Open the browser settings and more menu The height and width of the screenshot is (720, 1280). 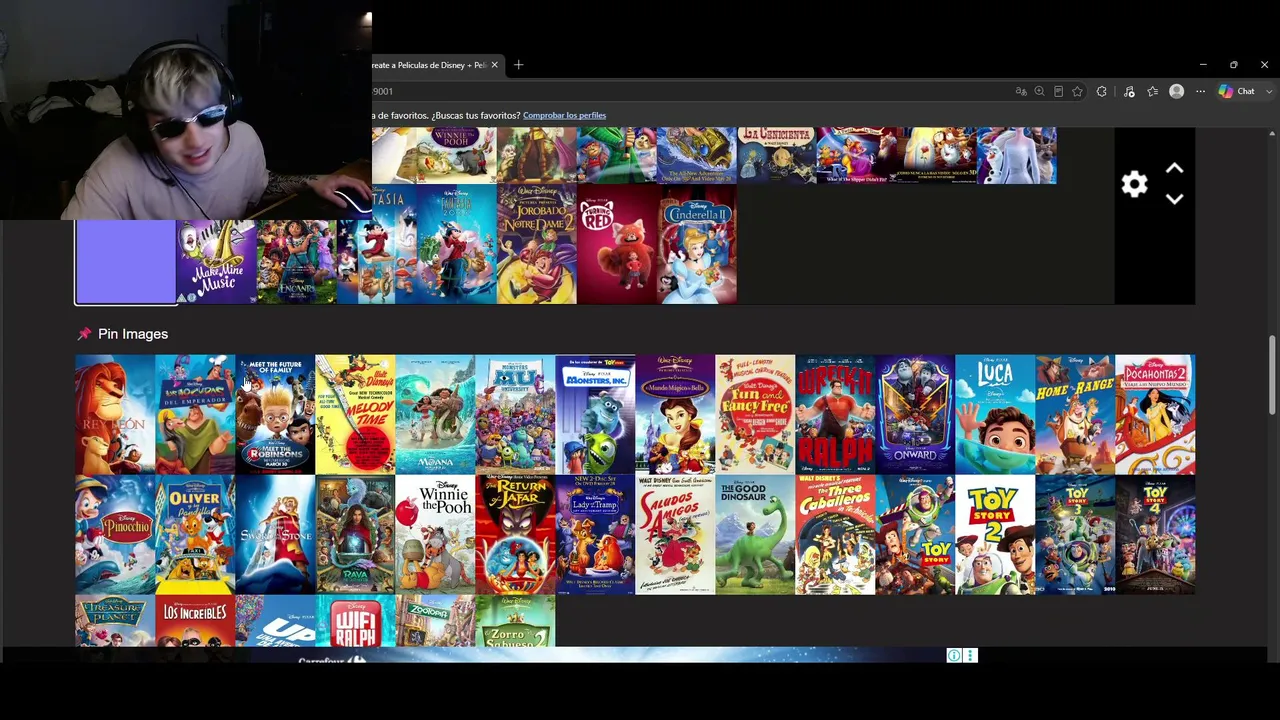[x=1200, y=91]
